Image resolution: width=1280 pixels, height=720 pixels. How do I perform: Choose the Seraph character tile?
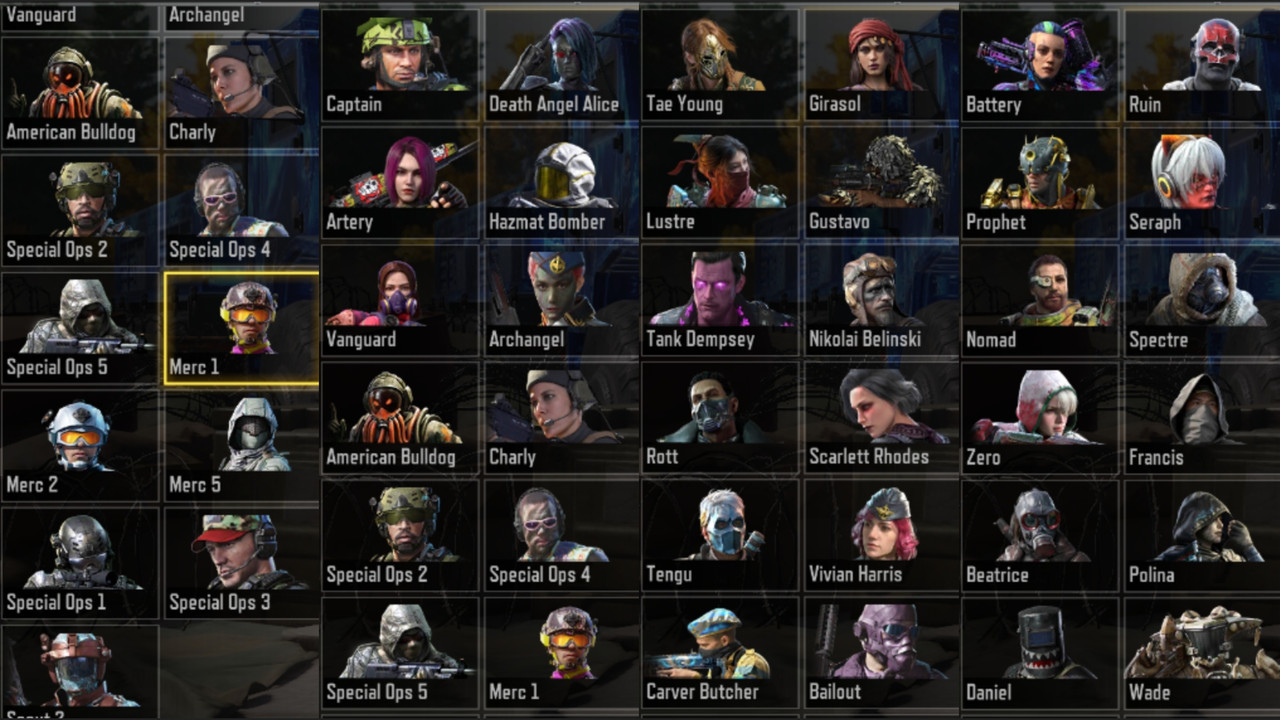(x=1202, y=182)
